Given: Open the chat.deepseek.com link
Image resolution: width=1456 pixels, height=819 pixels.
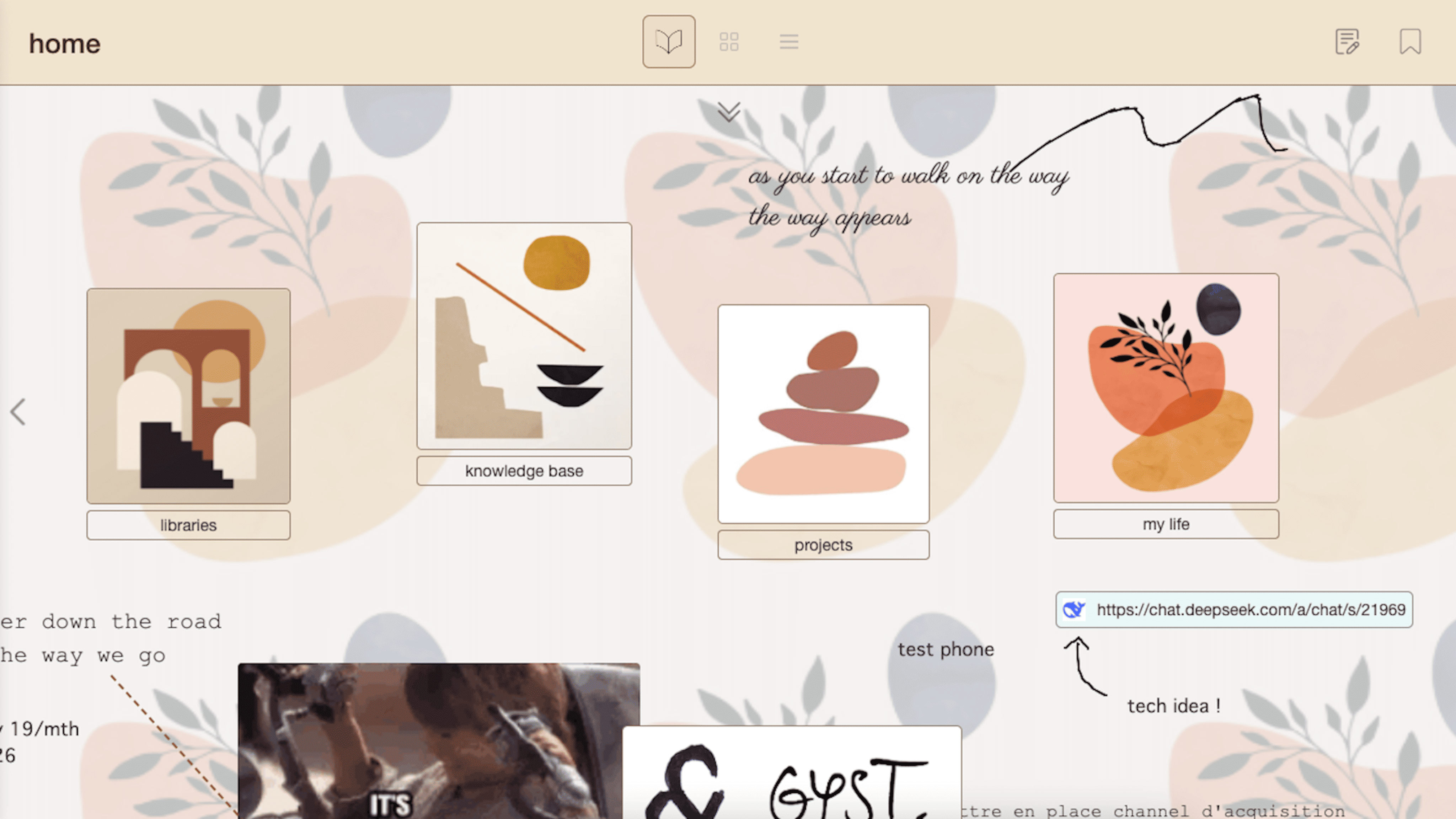Looking at the screenshot, I should 1250,609.
